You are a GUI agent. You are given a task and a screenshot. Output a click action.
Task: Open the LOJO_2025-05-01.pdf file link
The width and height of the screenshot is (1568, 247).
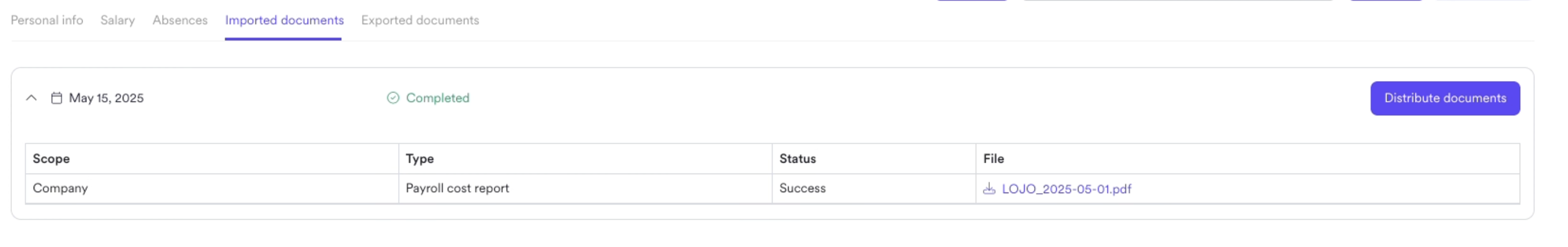[x=1067, y=189]
